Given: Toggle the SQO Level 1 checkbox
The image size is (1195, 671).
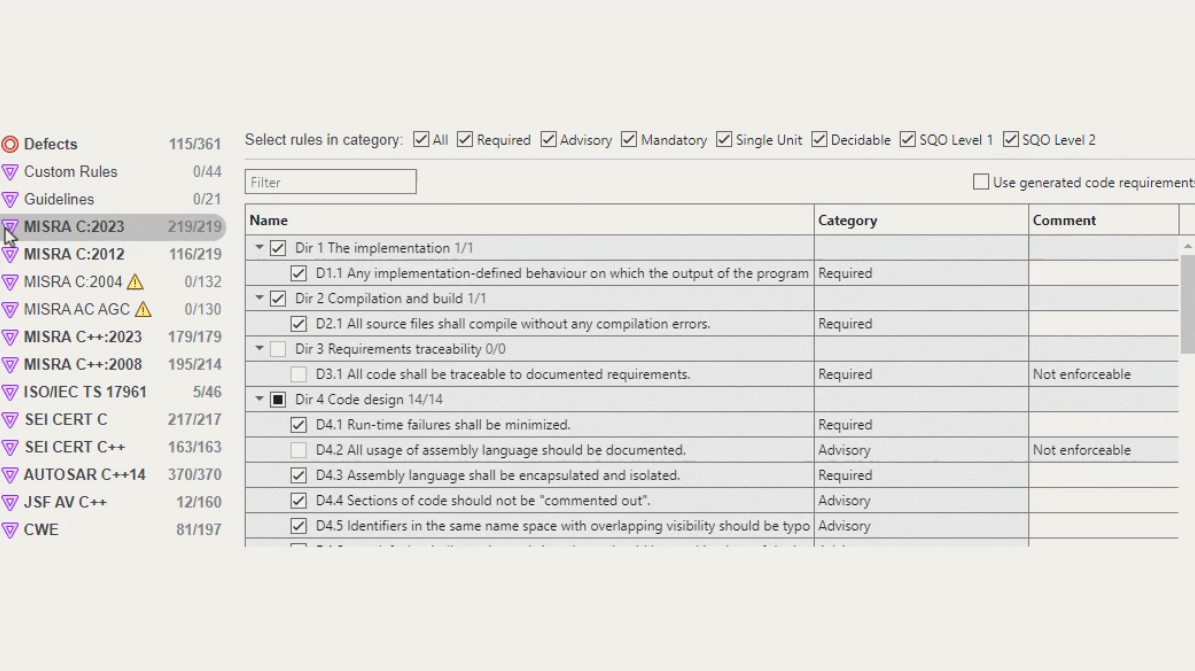Looking at the screenshot, I should 908,140.
